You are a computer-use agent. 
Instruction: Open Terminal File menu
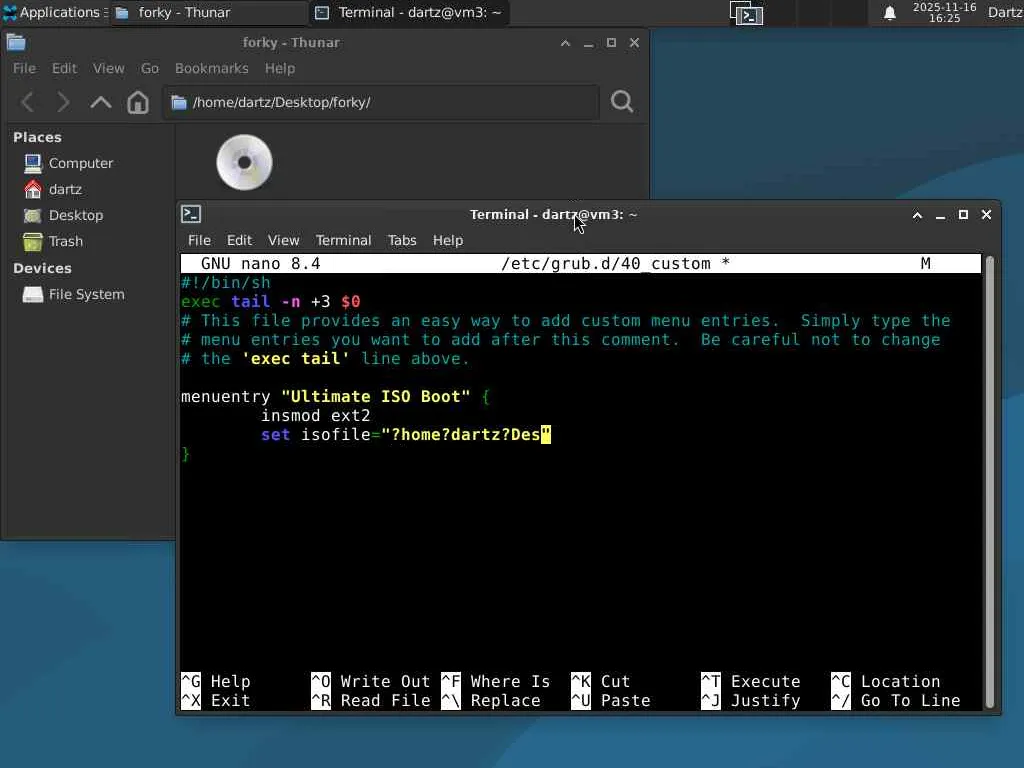coord(199,240)
